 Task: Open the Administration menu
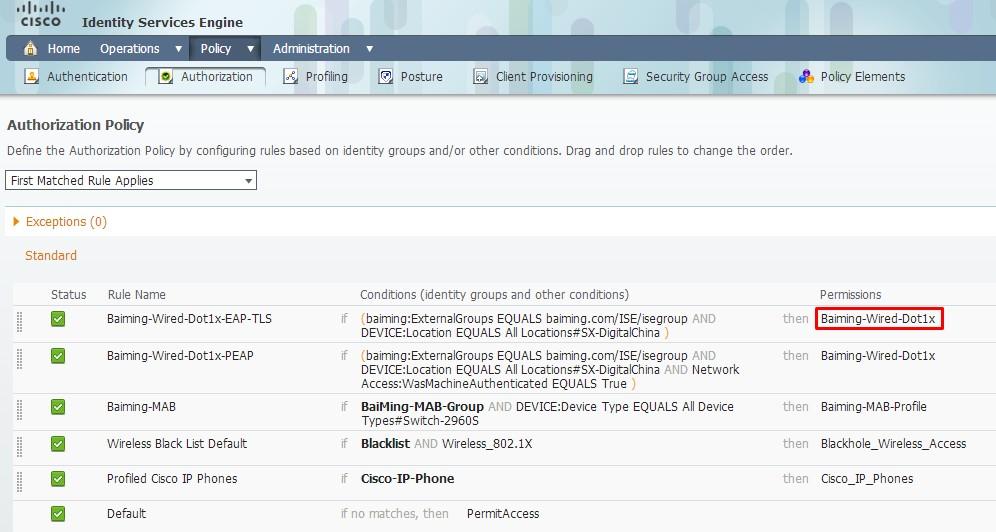coord(311,49)
